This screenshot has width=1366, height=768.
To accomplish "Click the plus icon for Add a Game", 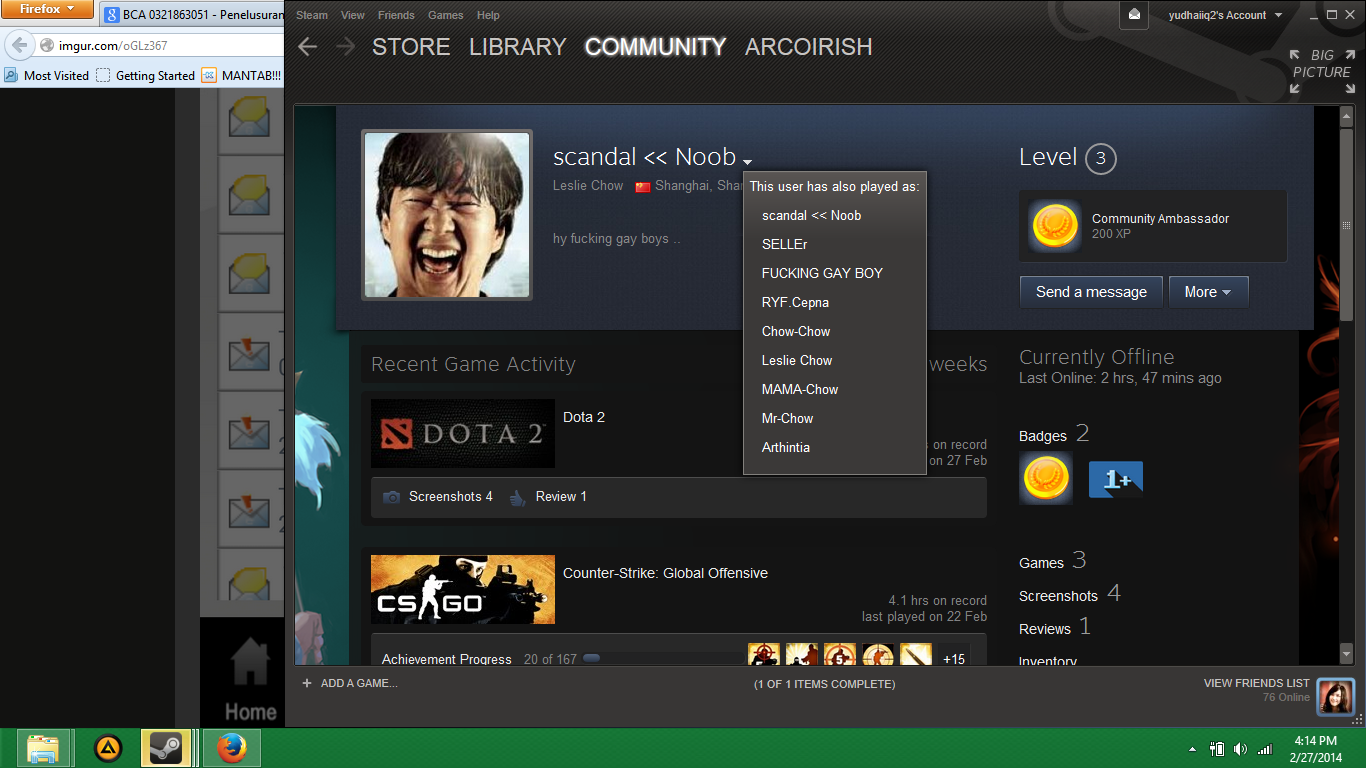I will pos(307,683).
